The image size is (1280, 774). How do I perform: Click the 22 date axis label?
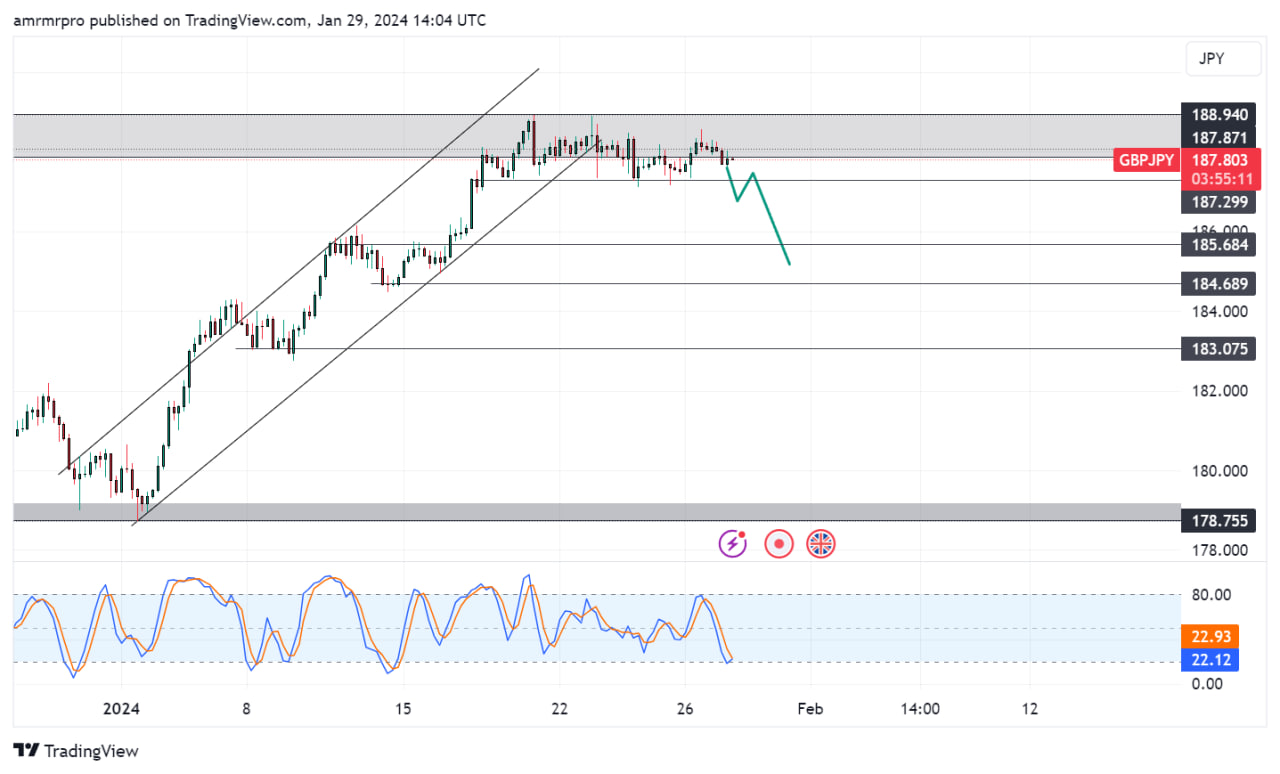pyautogui.click(x=559, y=709)
